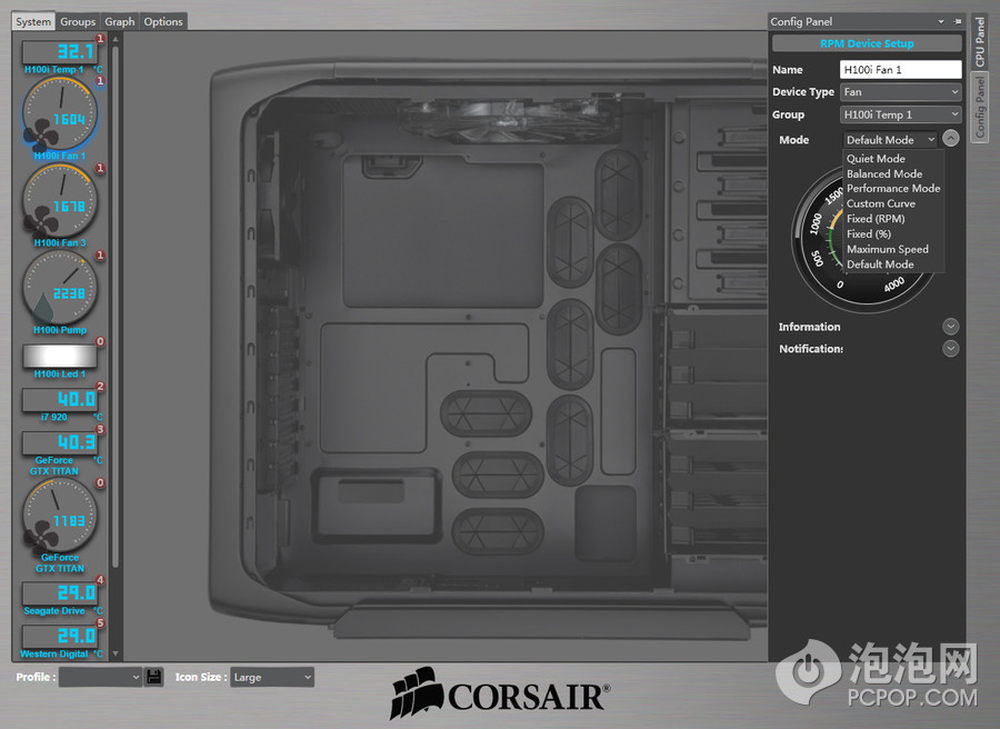Image resolution: width=1000 pixels, height=729 pixels.
Task: Select Maximum Speed from the mode list
Action: (888, 249)
